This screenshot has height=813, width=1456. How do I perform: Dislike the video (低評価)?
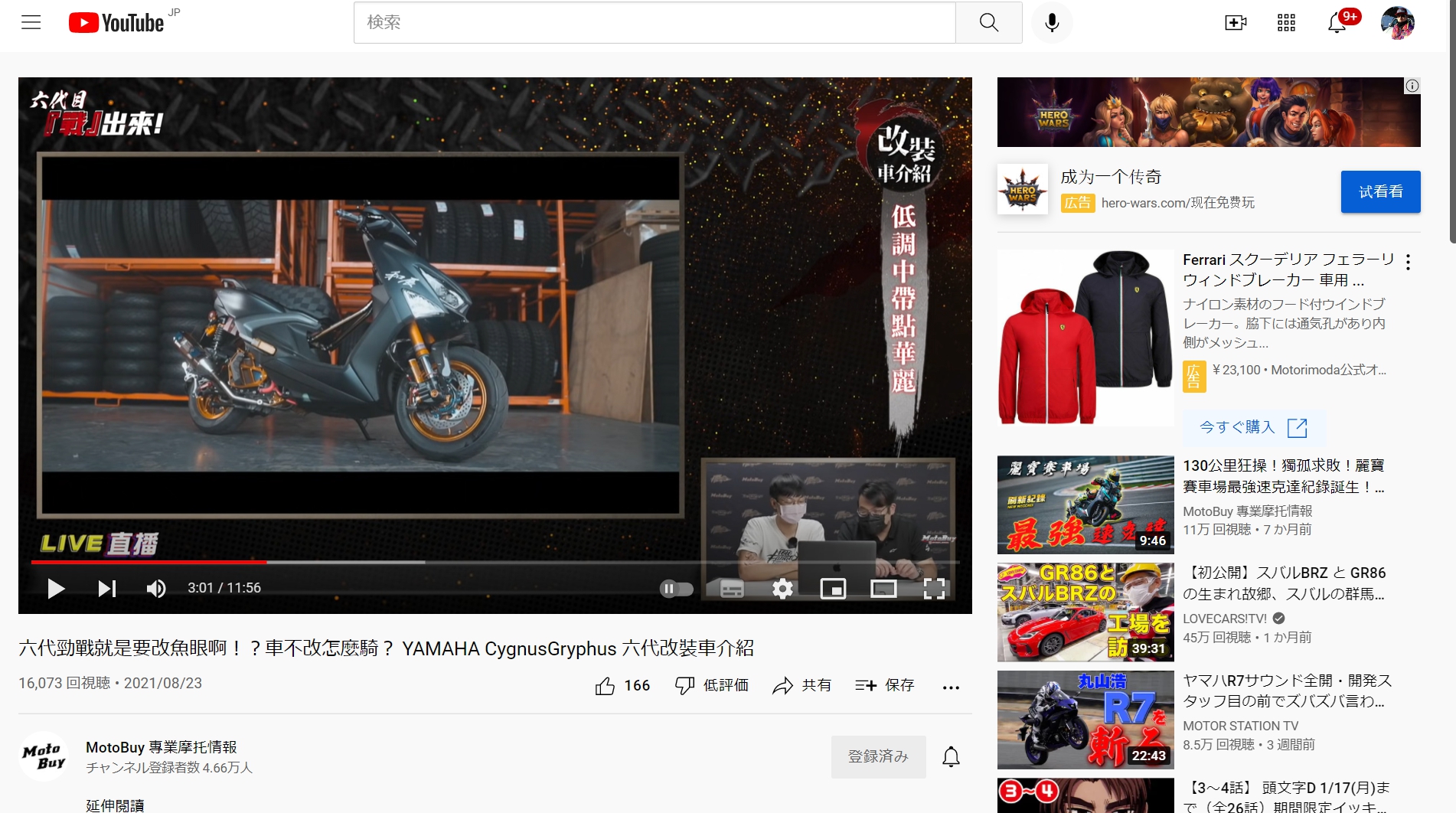tap(711, 685)
